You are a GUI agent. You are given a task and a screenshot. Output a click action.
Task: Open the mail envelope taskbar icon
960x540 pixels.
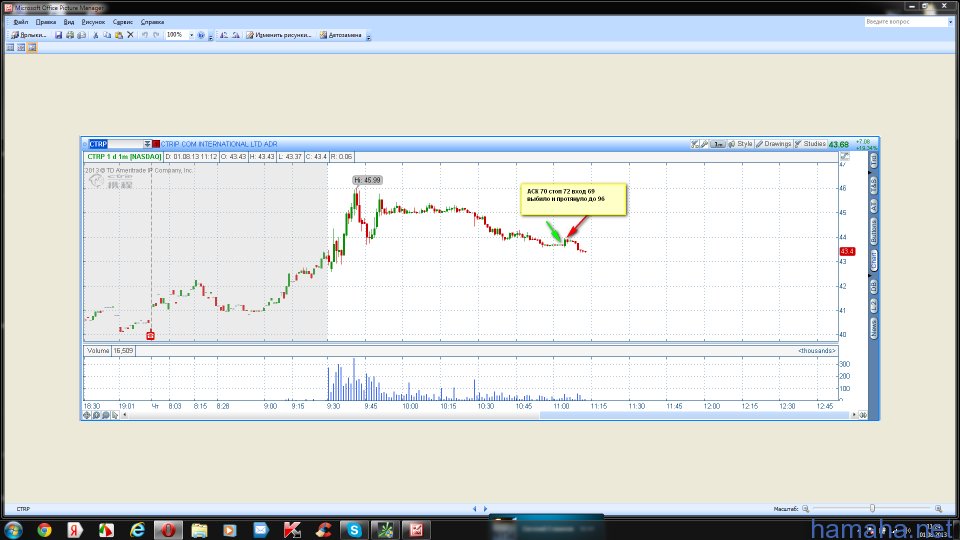[x=261, y=530]
